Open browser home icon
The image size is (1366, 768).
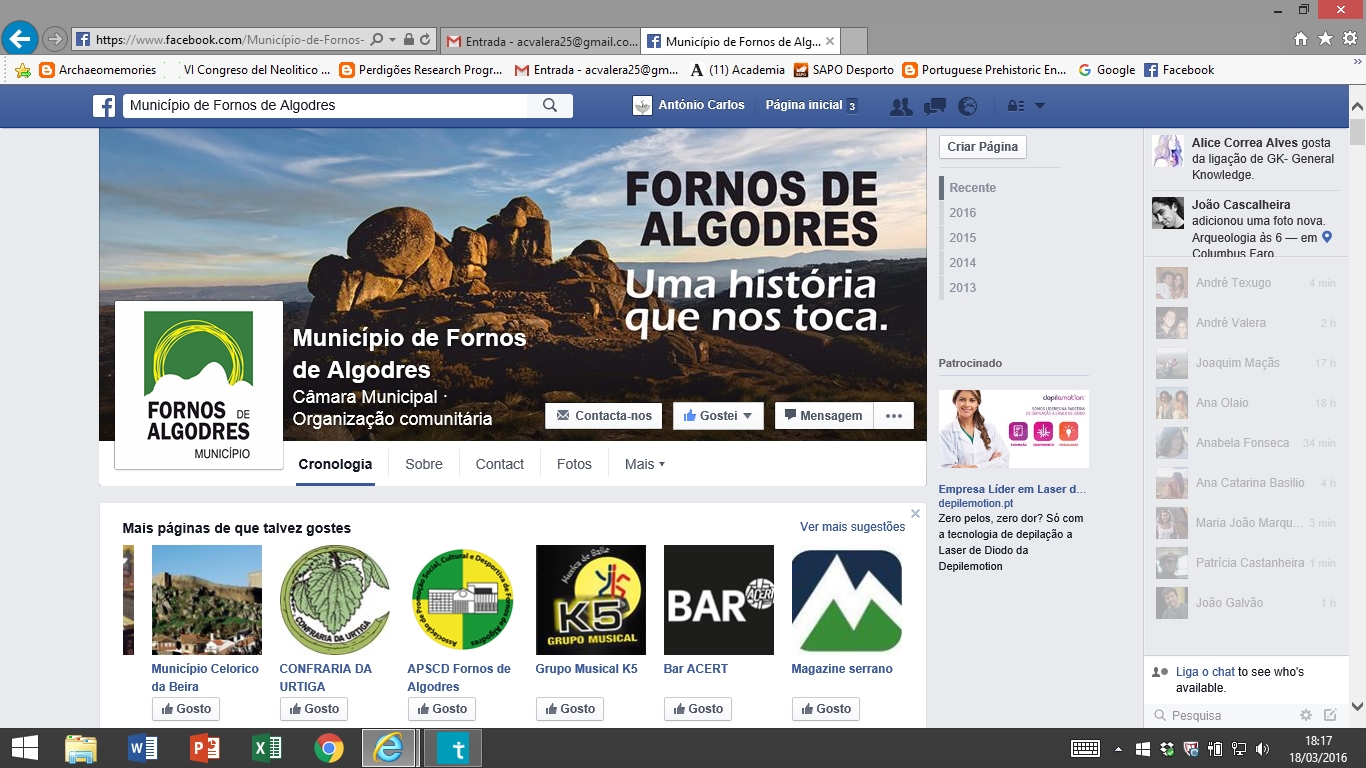[1300, 39]
